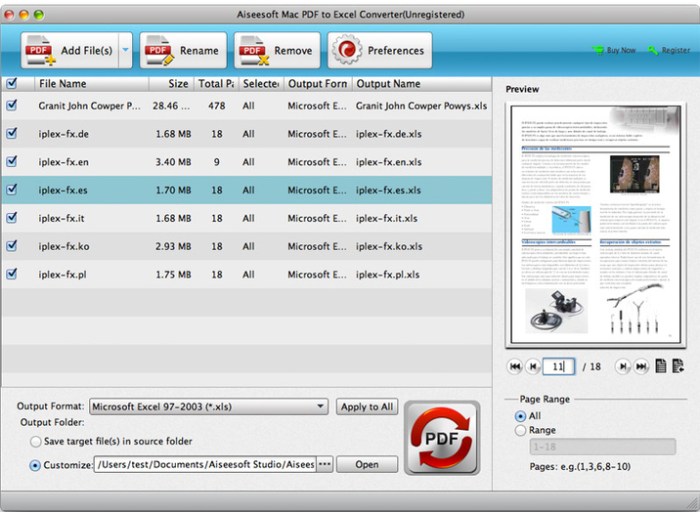700x512 pixels.
Task: Uncheck the iplex-fx.es file checkbox
Action: pyautogui.click(x=12, y=190)
